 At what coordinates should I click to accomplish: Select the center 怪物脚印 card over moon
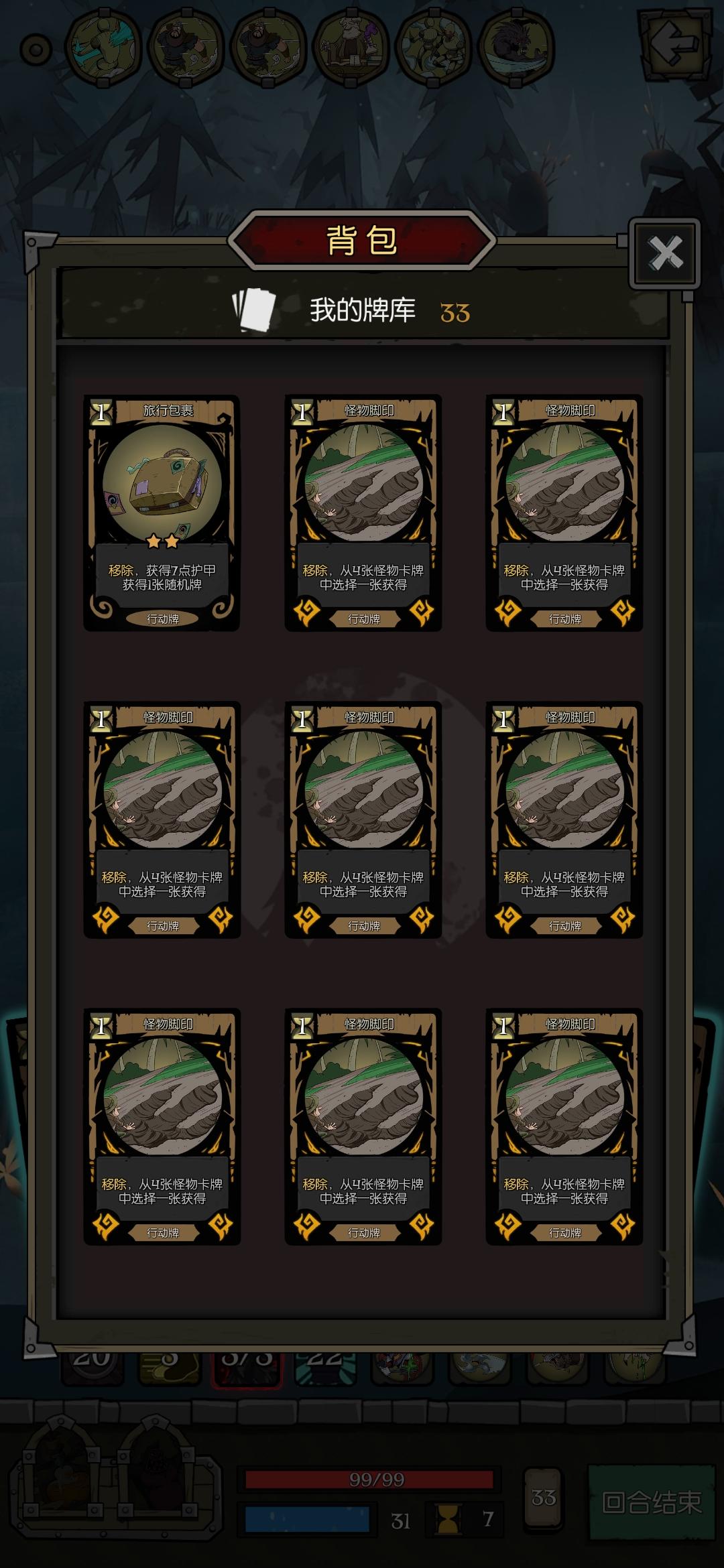click(363, 820)
